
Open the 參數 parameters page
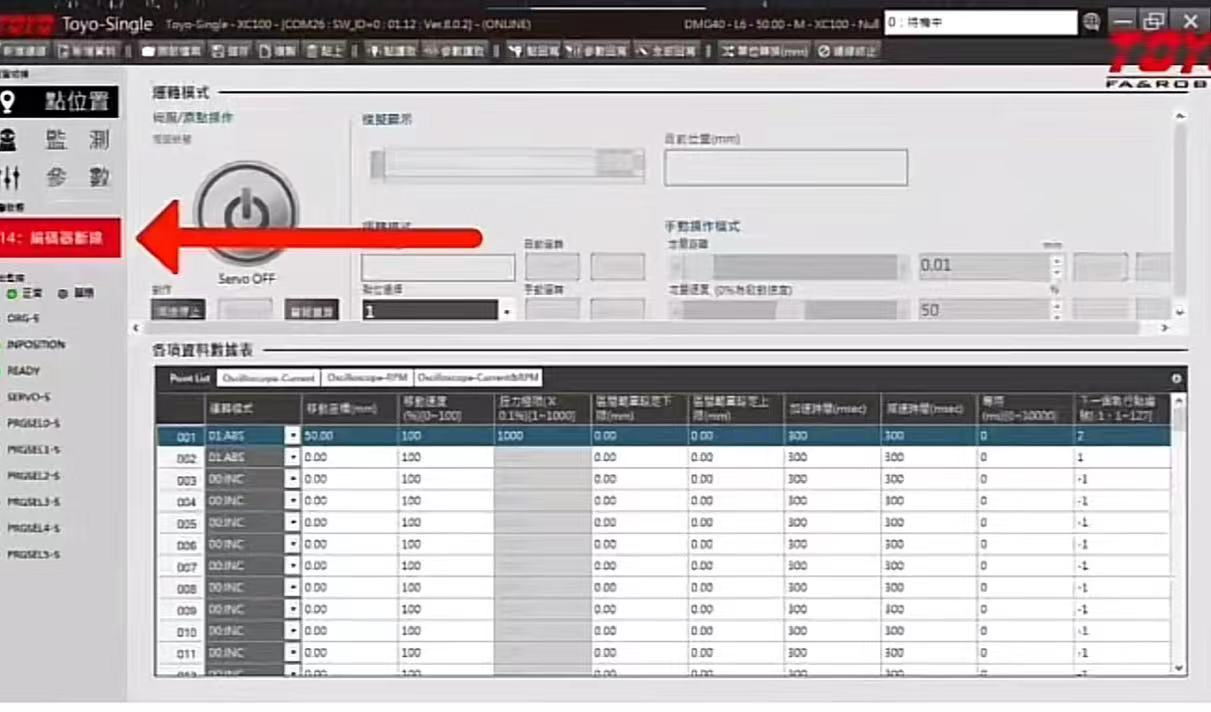tap(60, 178)
